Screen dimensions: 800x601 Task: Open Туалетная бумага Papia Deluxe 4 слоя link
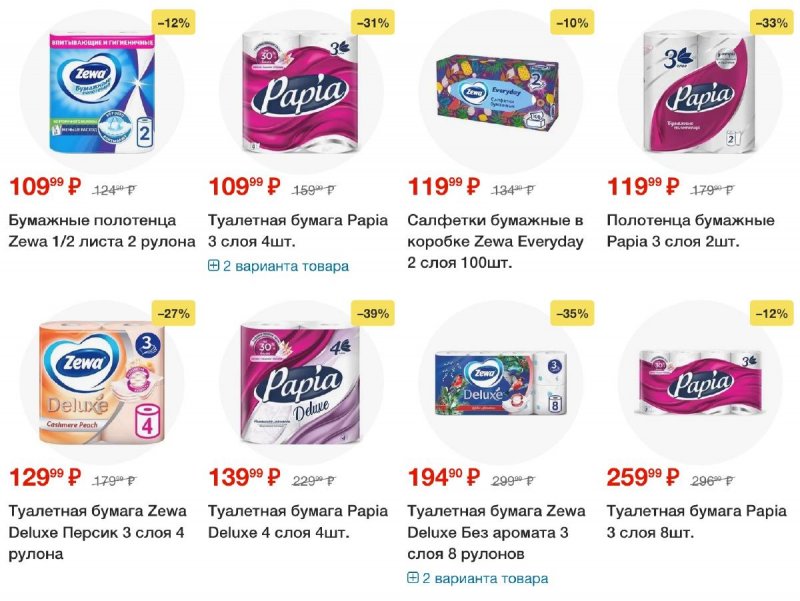click(x=298, y=521)
